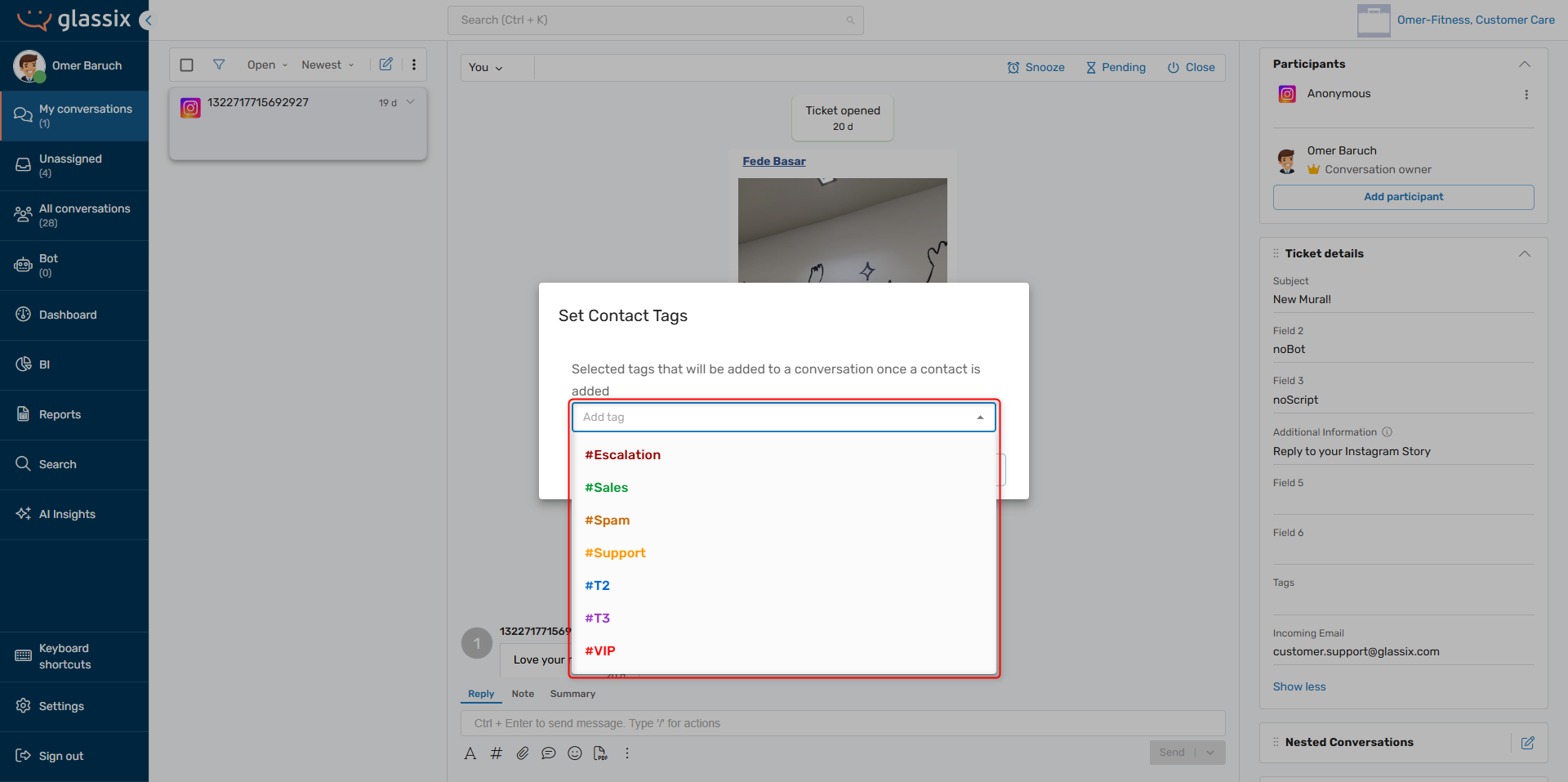Sign out of Glassix

[74, 757]
